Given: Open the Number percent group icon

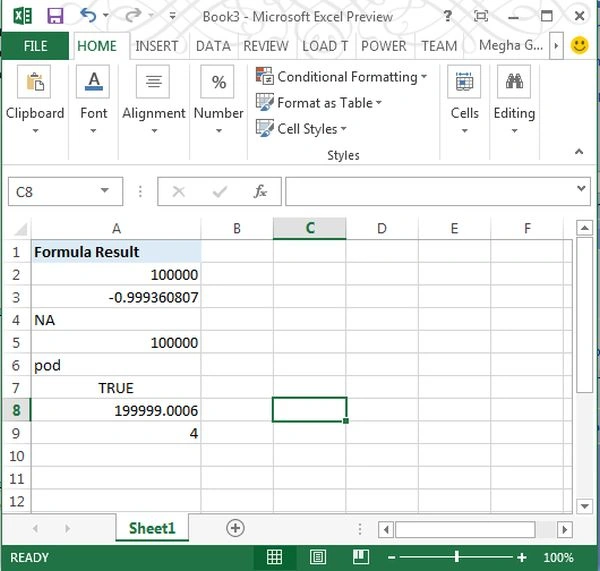Looking at the screenshot, I should point(217,82).
